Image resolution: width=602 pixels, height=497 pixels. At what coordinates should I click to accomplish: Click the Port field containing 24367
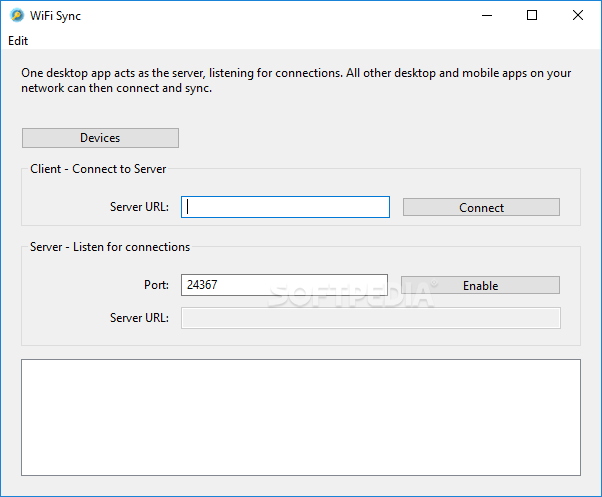point(284,285)
